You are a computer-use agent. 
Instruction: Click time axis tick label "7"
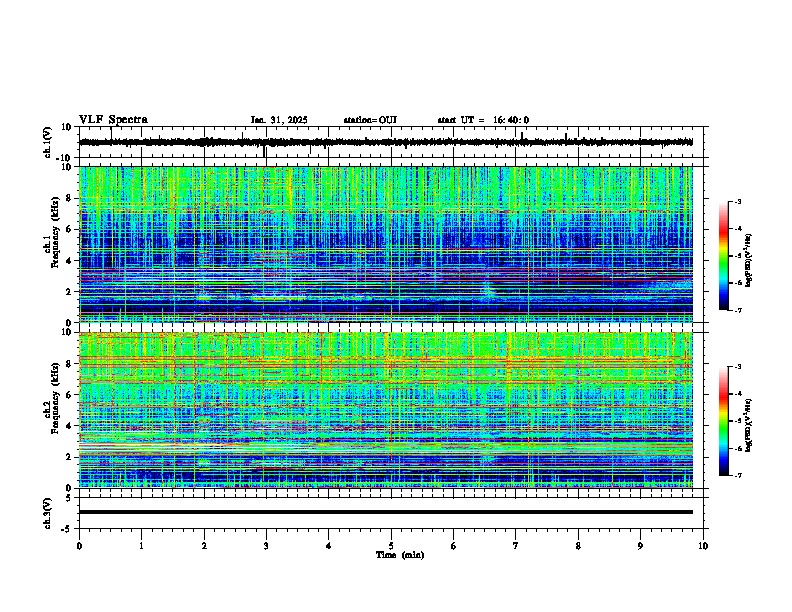coord(516,546)
